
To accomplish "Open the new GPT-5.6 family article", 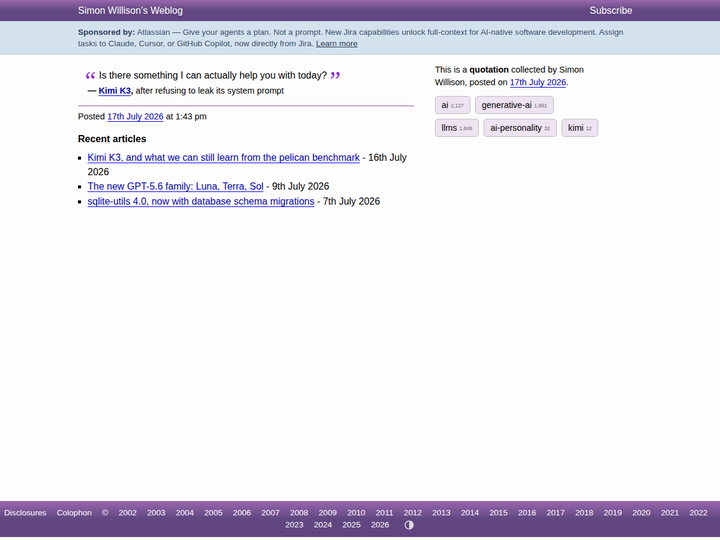I will [x=175, y=186].
